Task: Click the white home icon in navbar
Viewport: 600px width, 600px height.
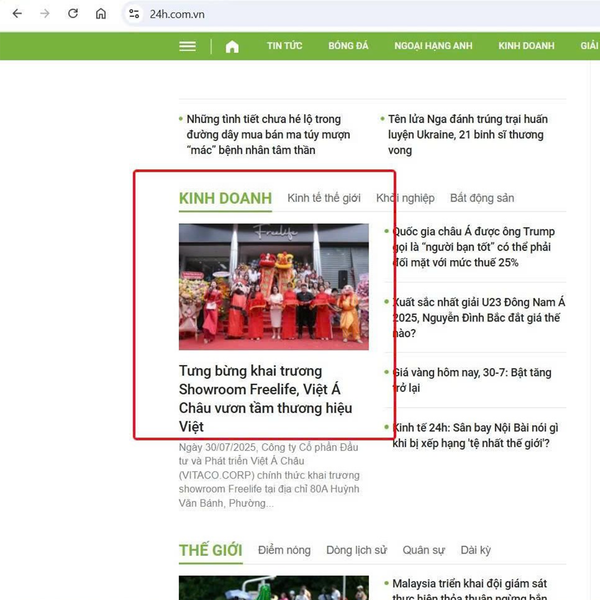Action: (x=232, y=47)
